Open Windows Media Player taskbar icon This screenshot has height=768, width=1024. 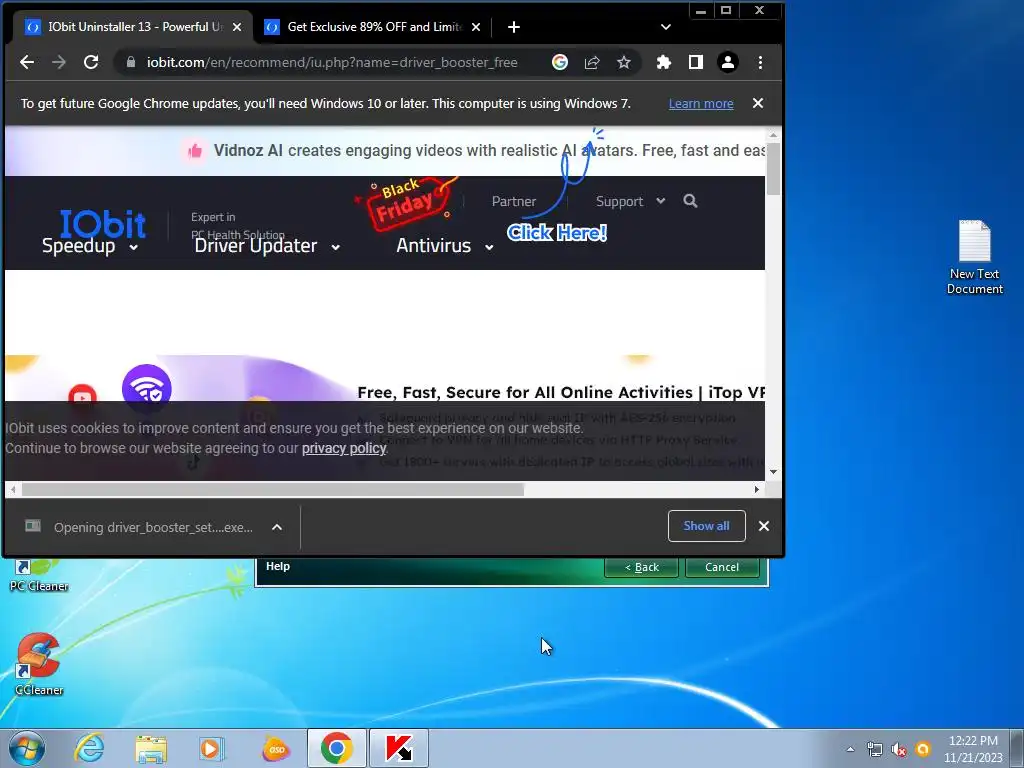point(212,748)
